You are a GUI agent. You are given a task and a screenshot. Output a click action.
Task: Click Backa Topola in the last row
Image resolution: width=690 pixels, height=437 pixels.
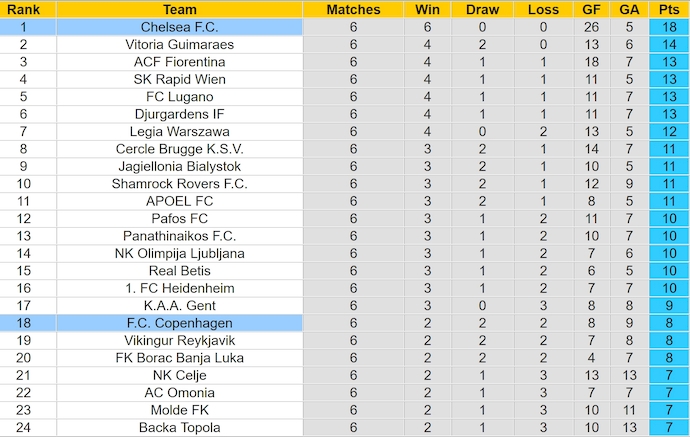click(x=179, y=428)
